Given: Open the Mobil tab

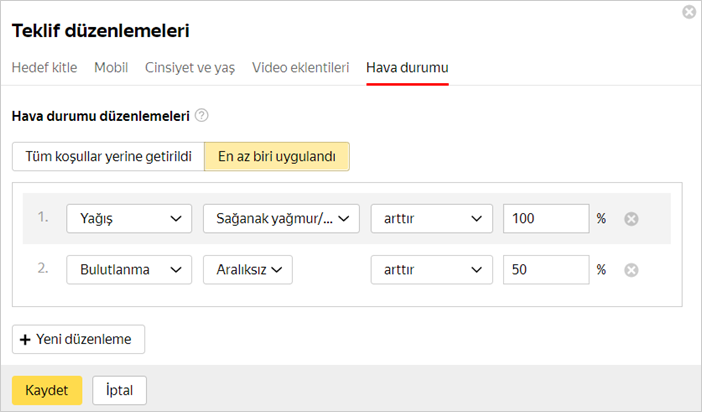Looking at the screenshot, I should pyautogui.click(x=111, y=68).
